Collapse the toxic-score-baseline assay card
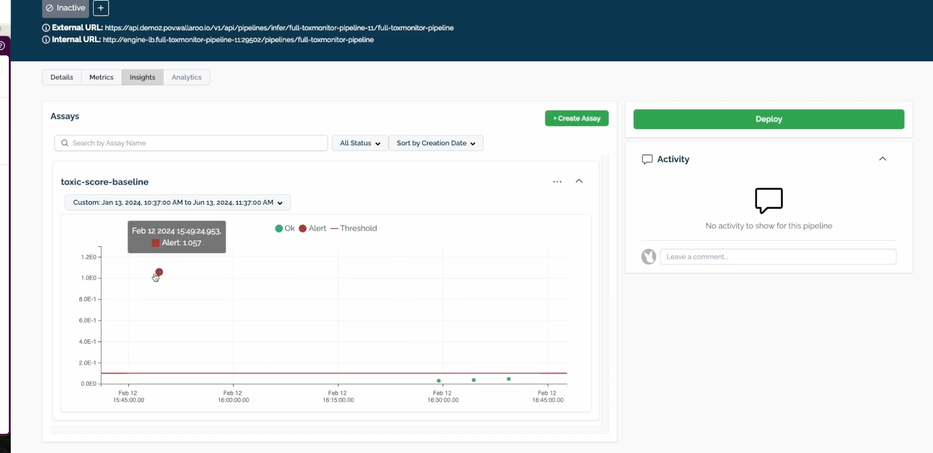Screen dimensions: 933x453 [579, 182]
